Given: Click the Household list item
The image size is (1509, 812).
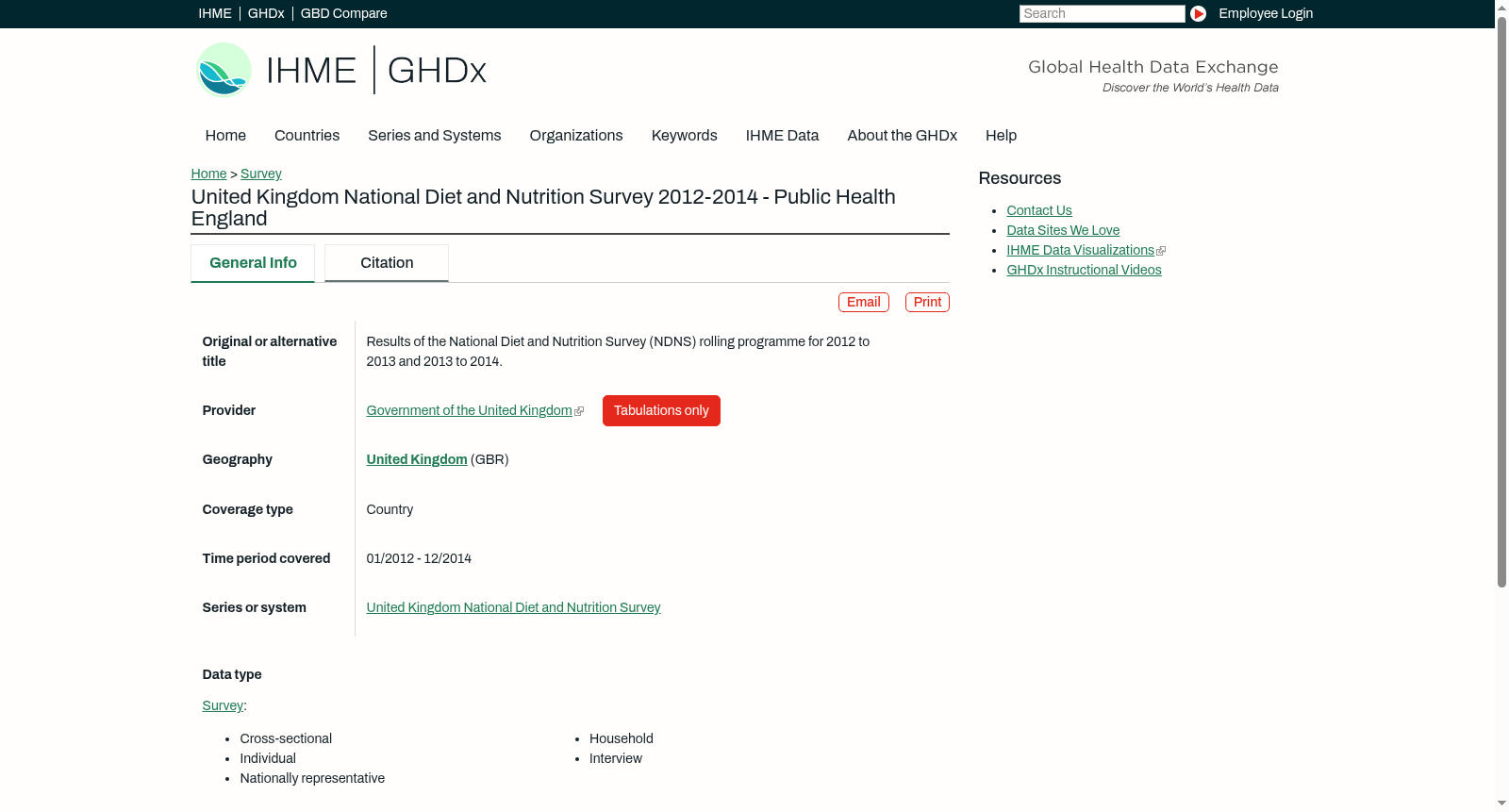Looking at the screenshot, I should coord(622,738).
